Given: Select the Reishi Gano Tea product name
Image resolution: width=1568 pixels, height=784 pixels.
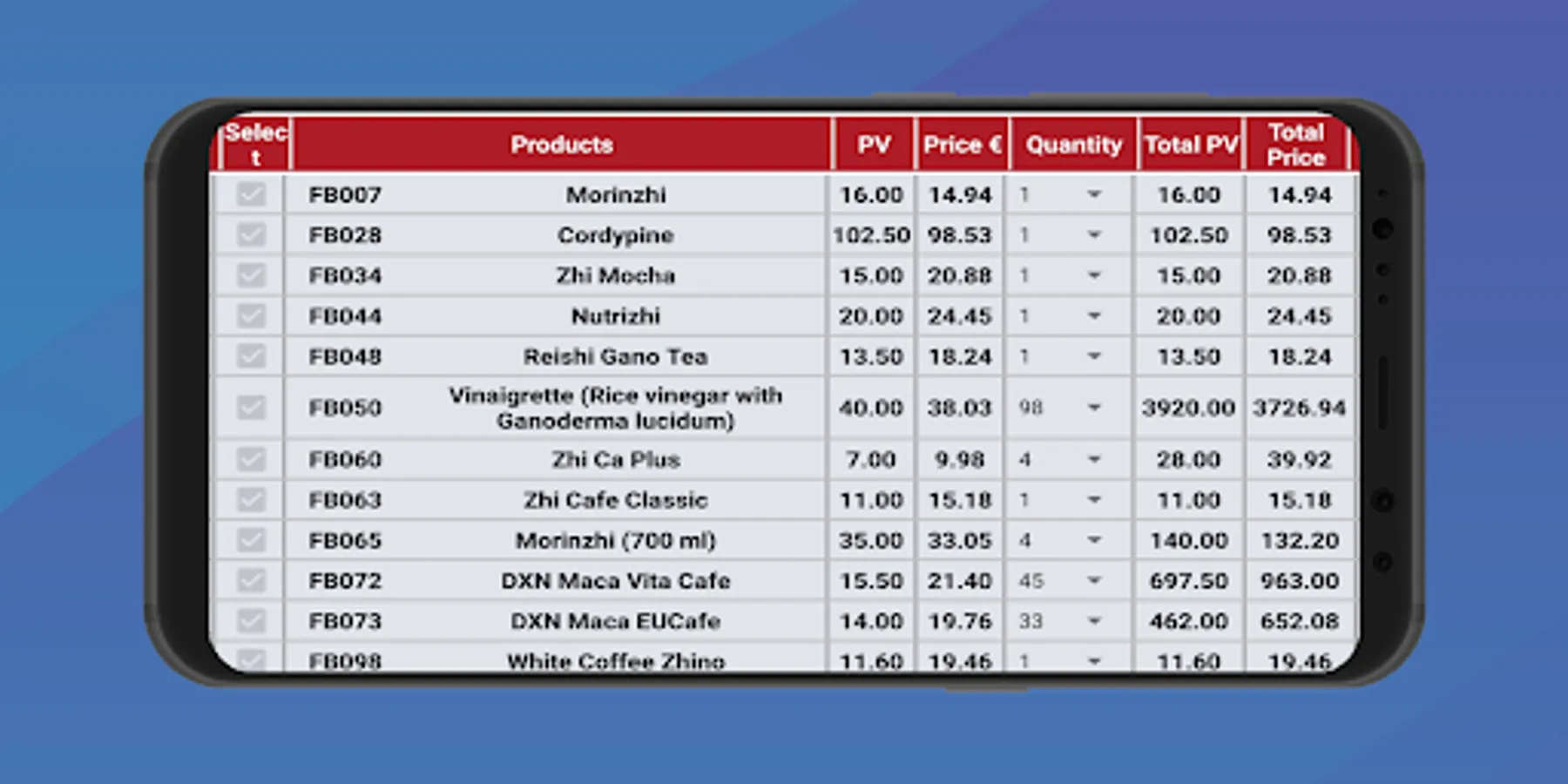Looking at the screenshot, I should pos(616,356).
